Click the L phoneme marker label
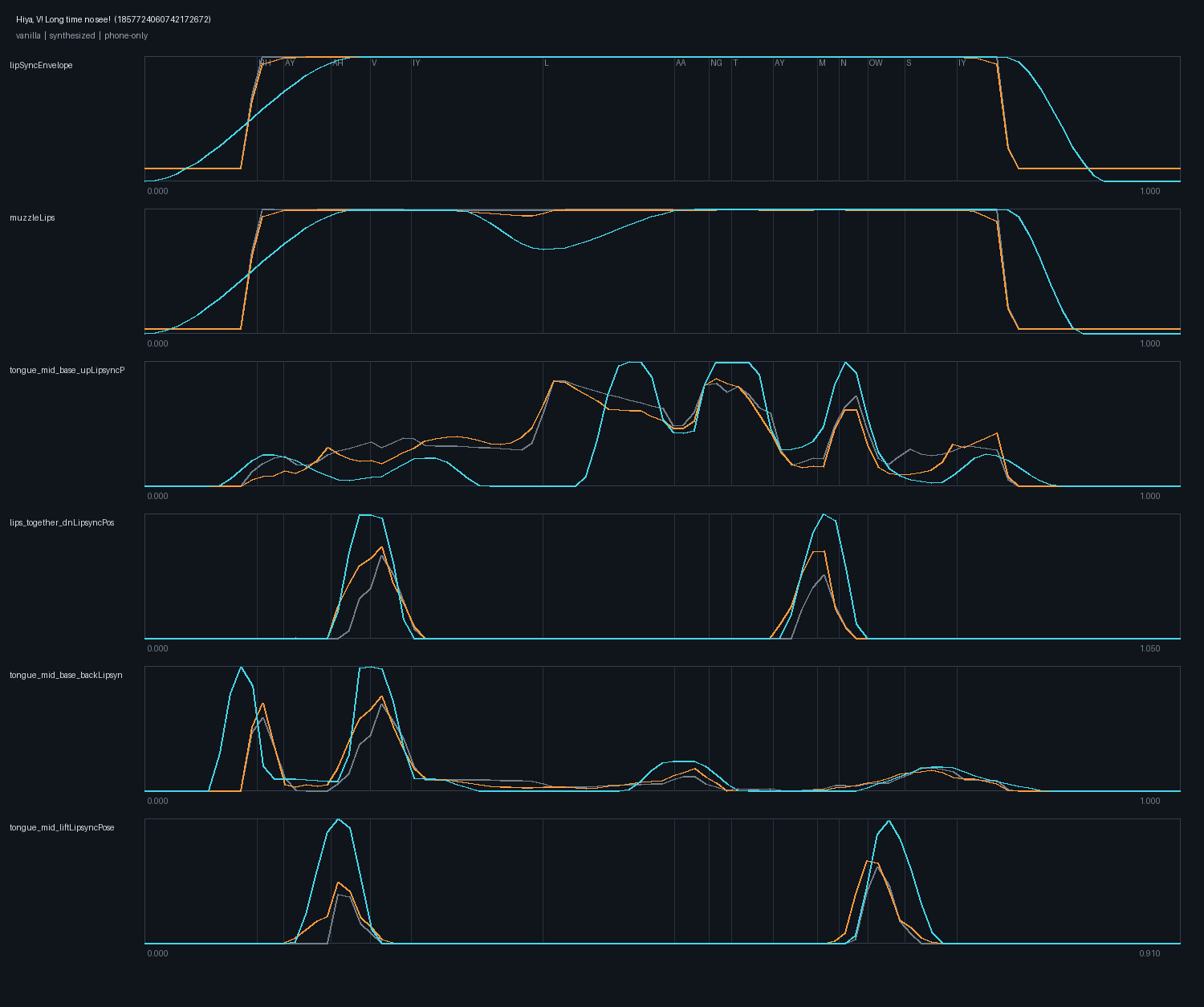This screenshot has height=1007, width=1204. (547, 63)
